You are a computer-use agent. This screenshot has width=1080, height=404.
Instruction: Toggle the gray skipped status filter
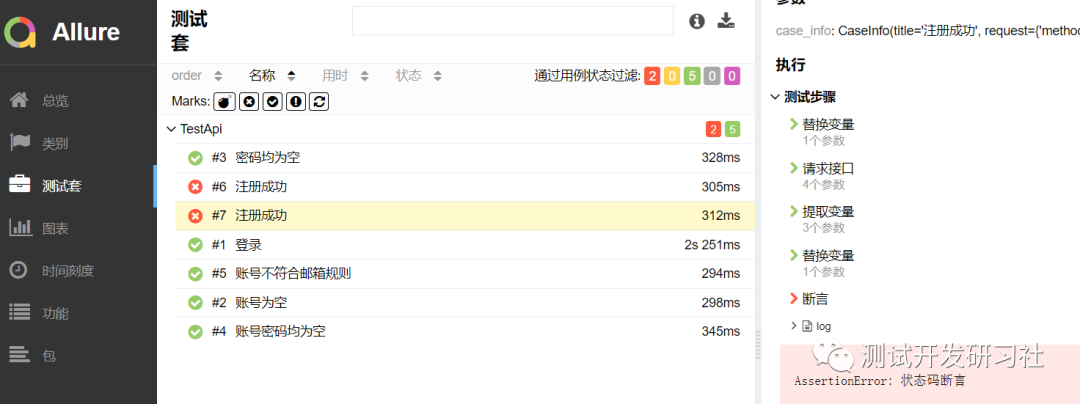[712, 76]
